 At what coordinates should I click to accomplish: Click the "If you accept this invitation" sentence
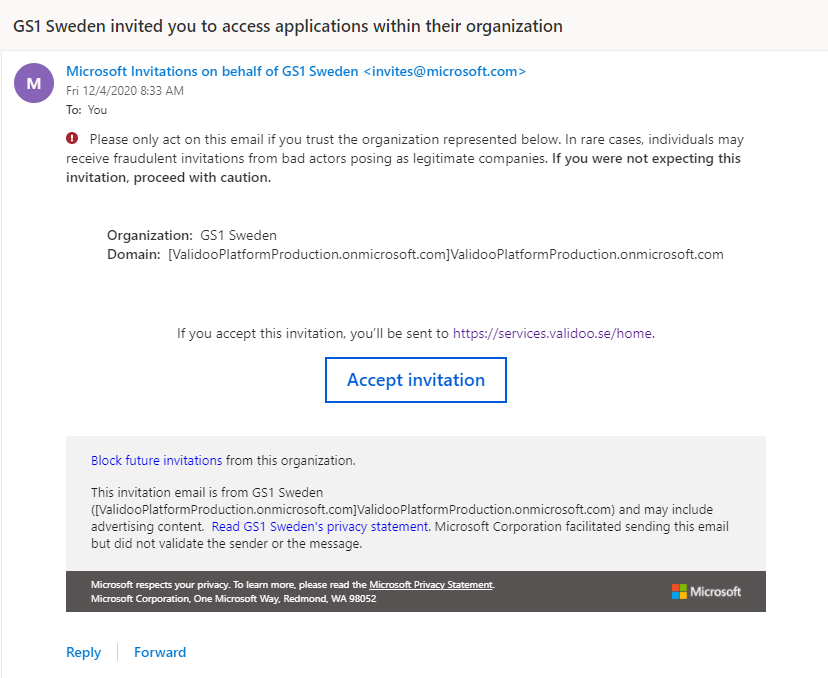point(312,333)
